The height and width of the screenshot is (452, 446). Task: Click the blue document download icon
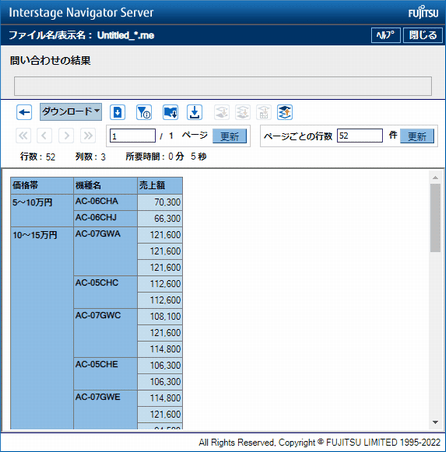[117, 112]
